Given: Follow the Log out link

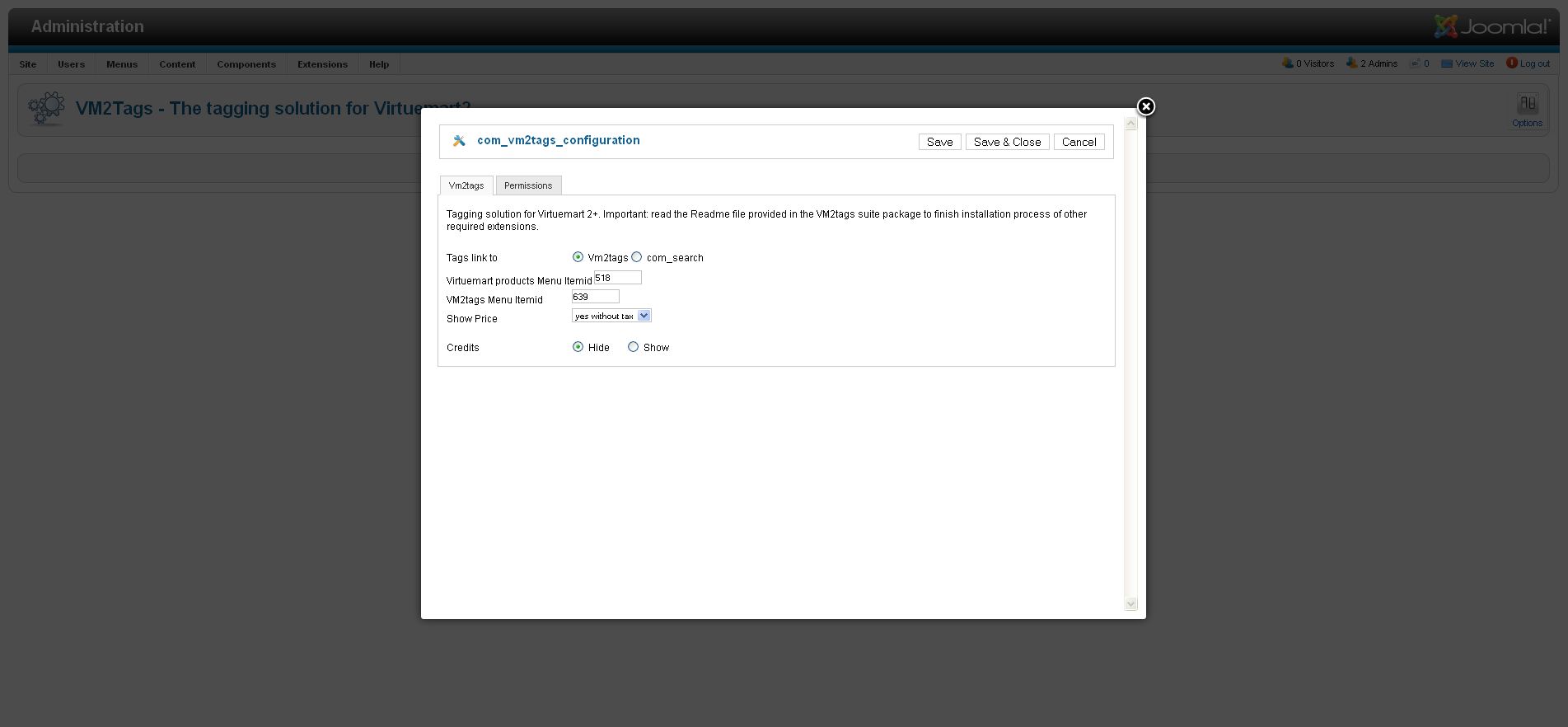Looking at the screenshot, I should click(1534, 63).
